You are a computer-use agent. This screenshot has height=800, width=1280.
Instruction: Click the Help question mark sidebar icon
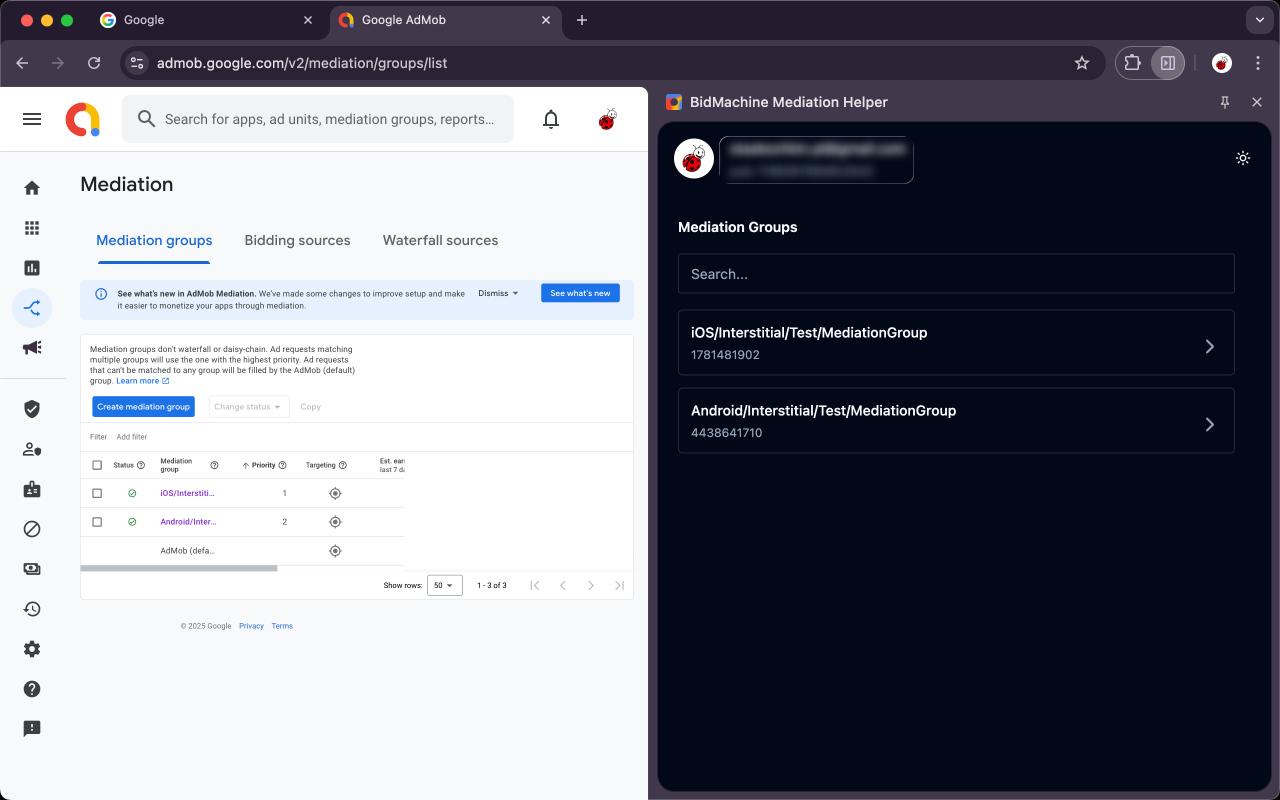click(x=32, y=689)
